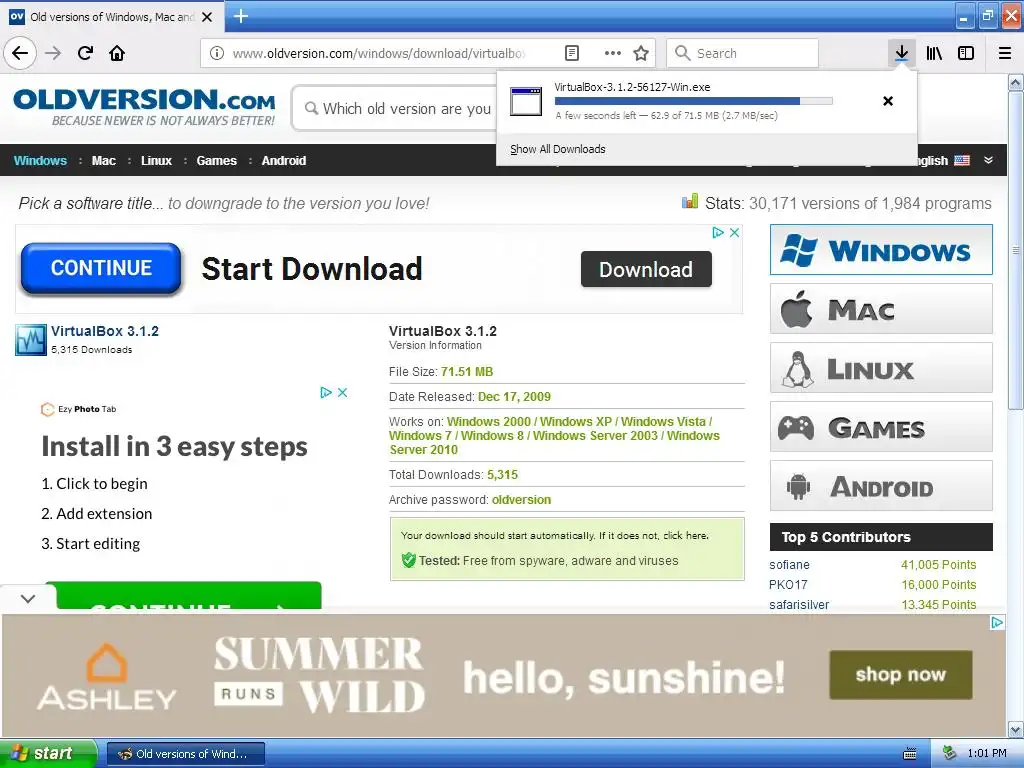Image resolution: width=1024 pixels, height=768 pixels.
Task: Click the keyboard icon in system tray
Action: [x=910, y=754]
